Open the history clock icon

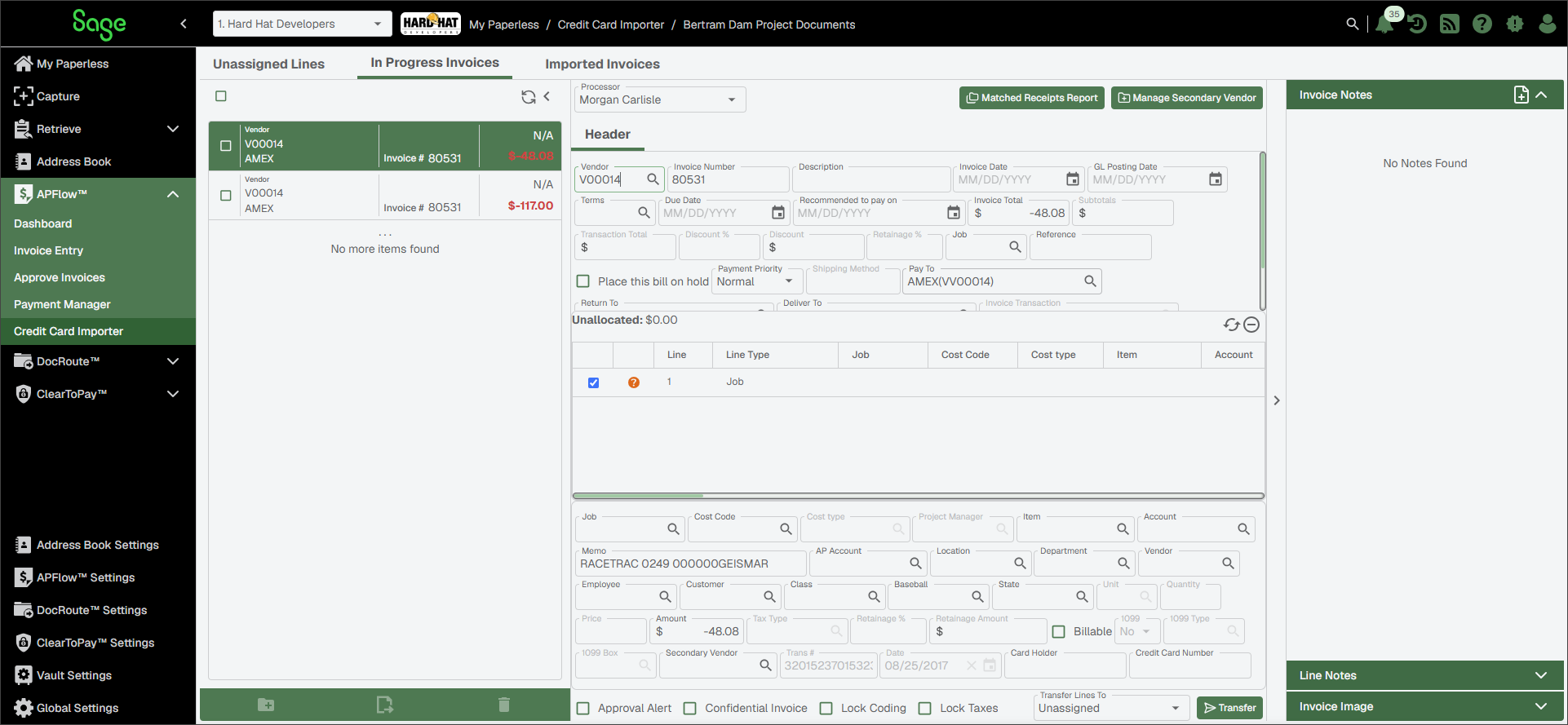1417,24
